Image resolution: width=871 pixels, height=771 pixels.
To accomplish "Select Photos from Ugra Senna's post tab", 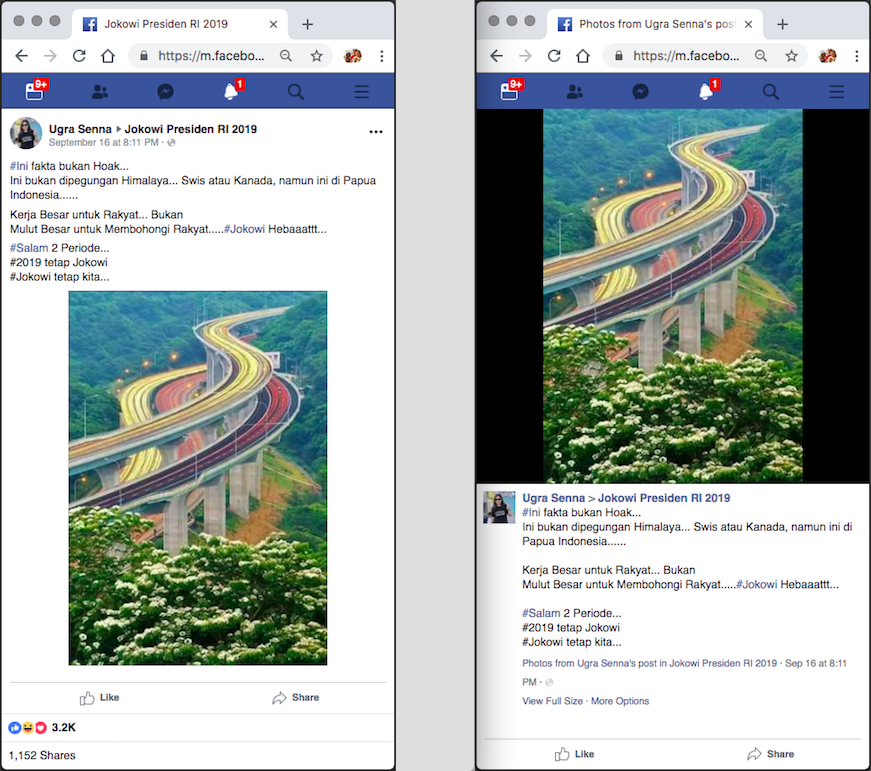I will pos(650,23).
